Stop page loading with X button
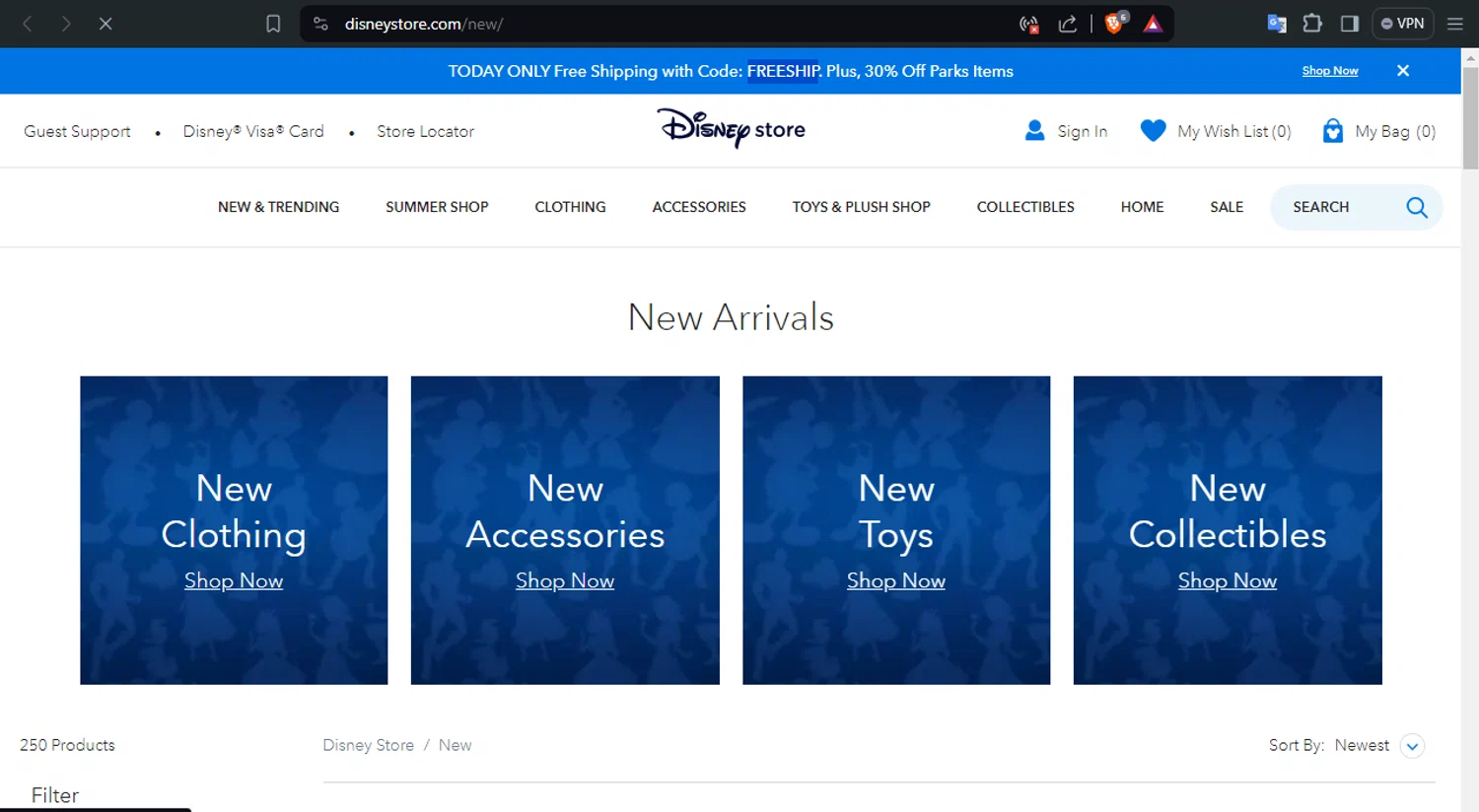1479x812 pixels. point(106,24)
